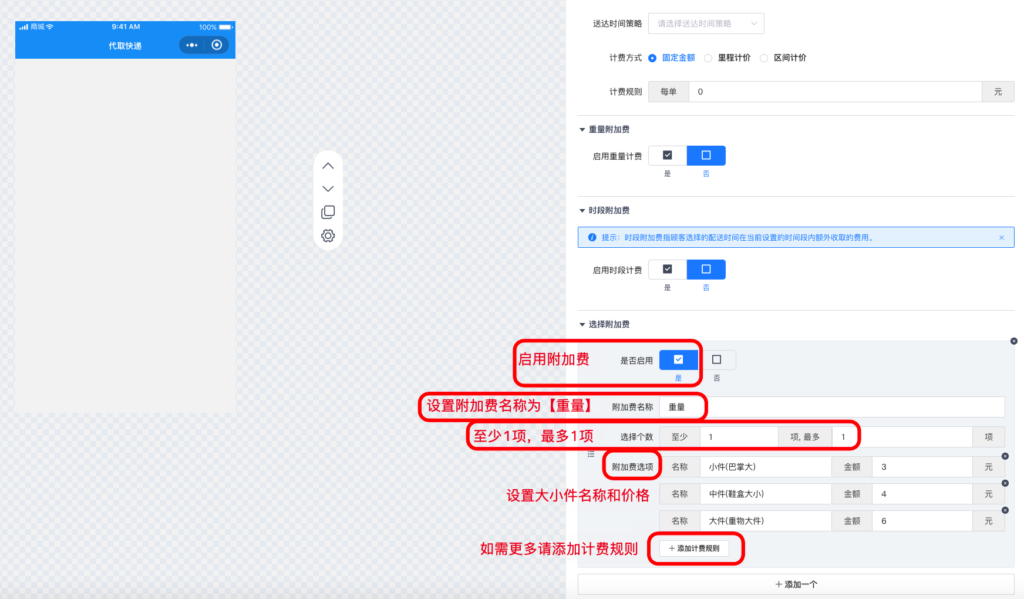
Task: Click the drag handle beside 附加费选项
Action: coord(590,454)
